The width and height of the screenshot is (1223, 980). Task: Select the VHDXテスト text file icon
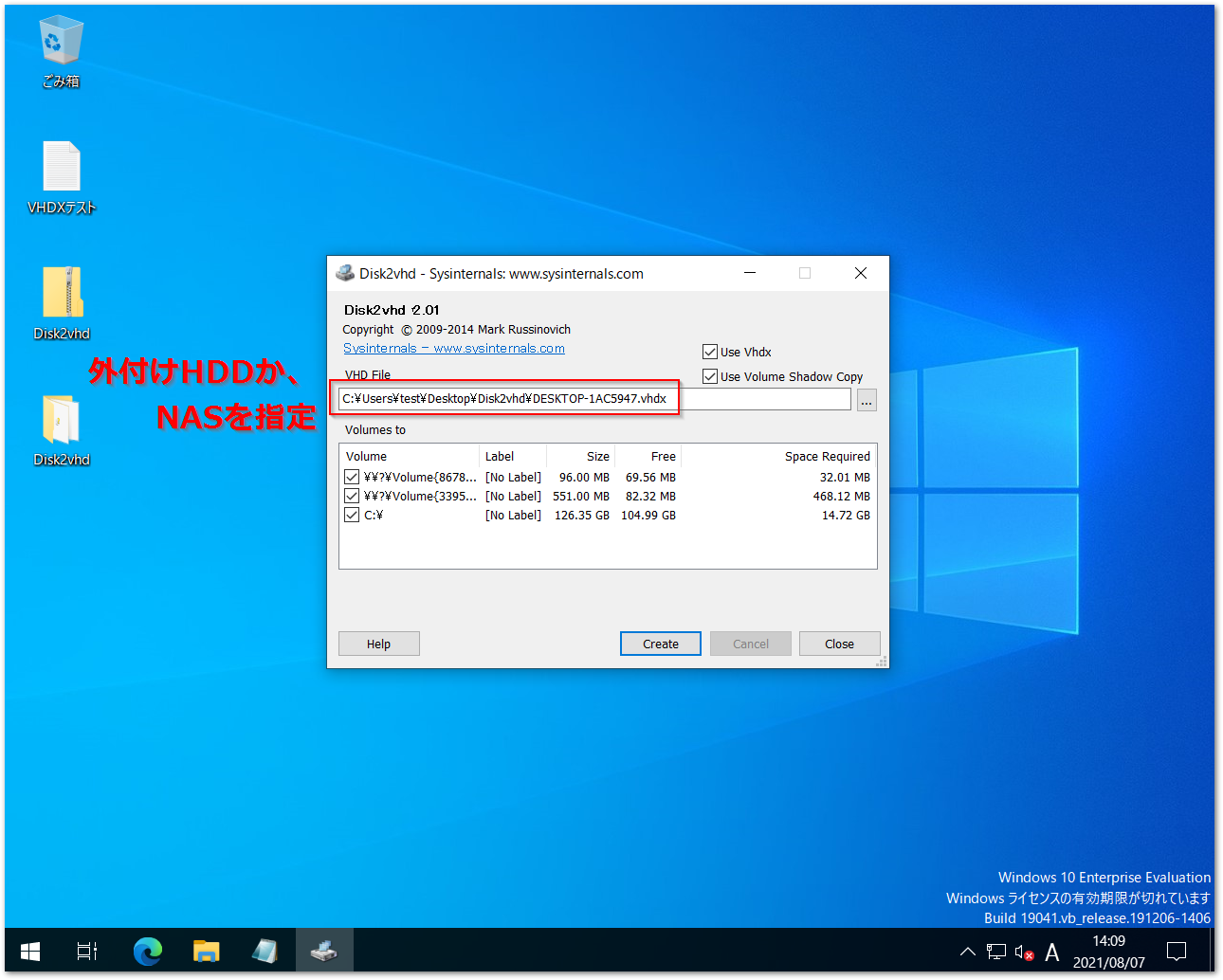[62, 177]
